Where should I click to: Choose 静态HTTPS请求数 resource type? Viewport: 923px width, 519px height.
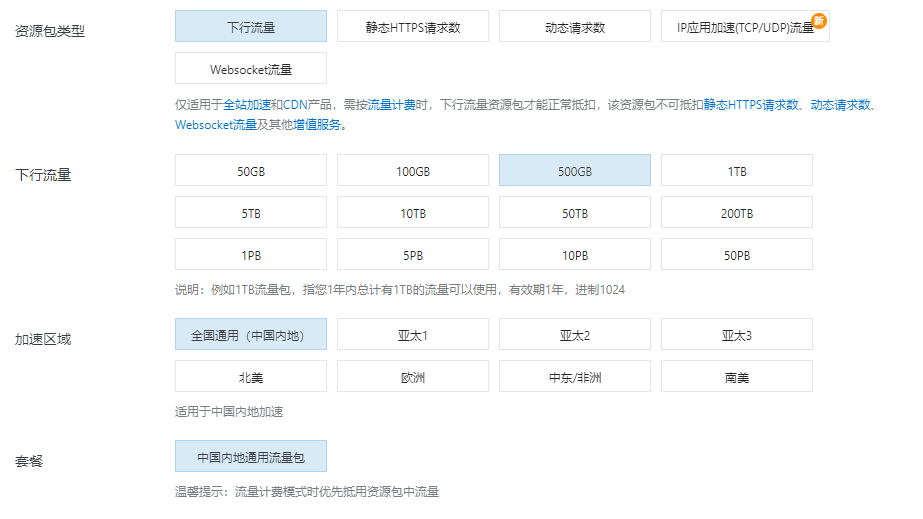[x=412, y=27]
